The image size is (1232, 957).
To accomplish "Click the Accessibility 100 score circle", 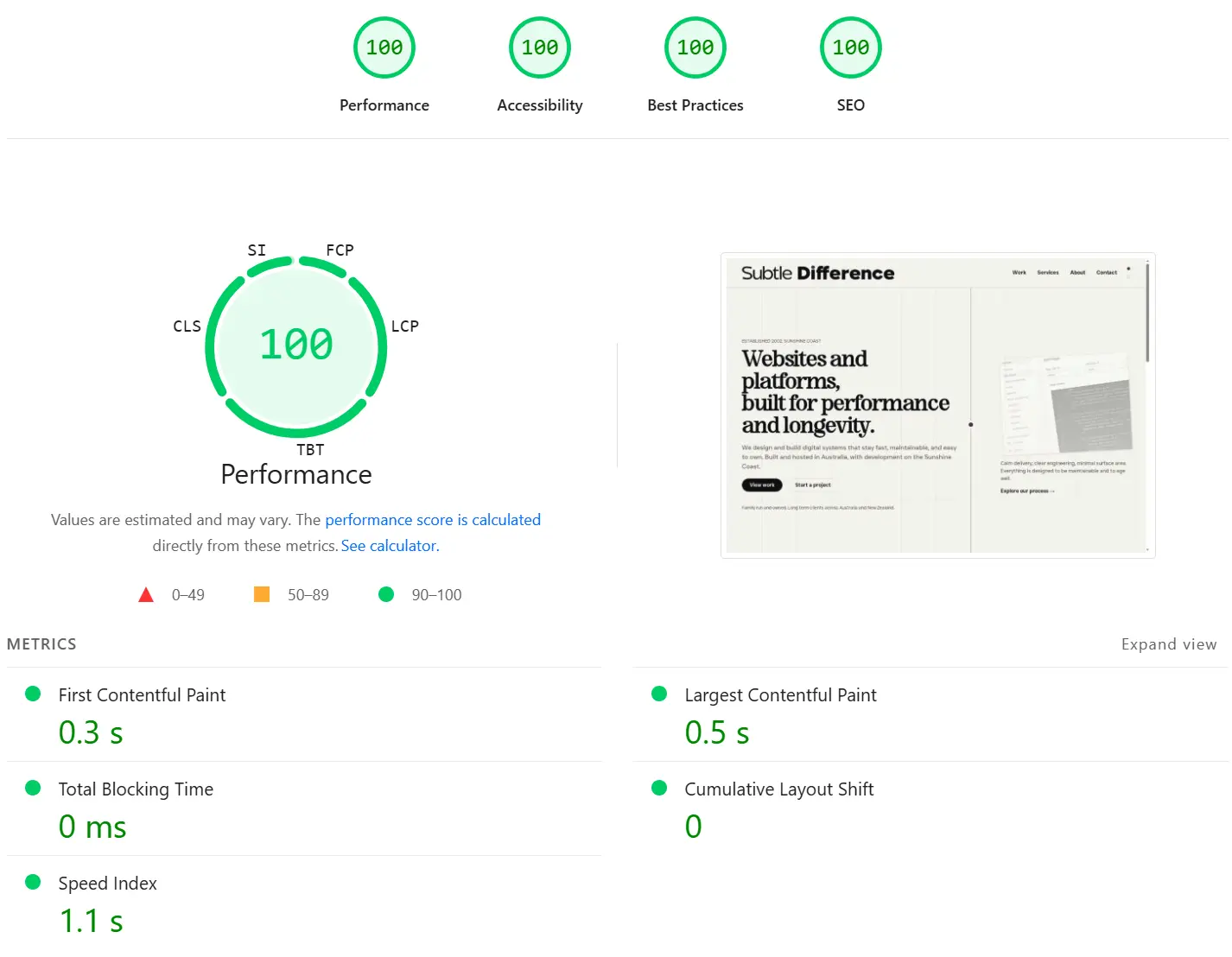I will pyautogui.click(x=539, y=47).
